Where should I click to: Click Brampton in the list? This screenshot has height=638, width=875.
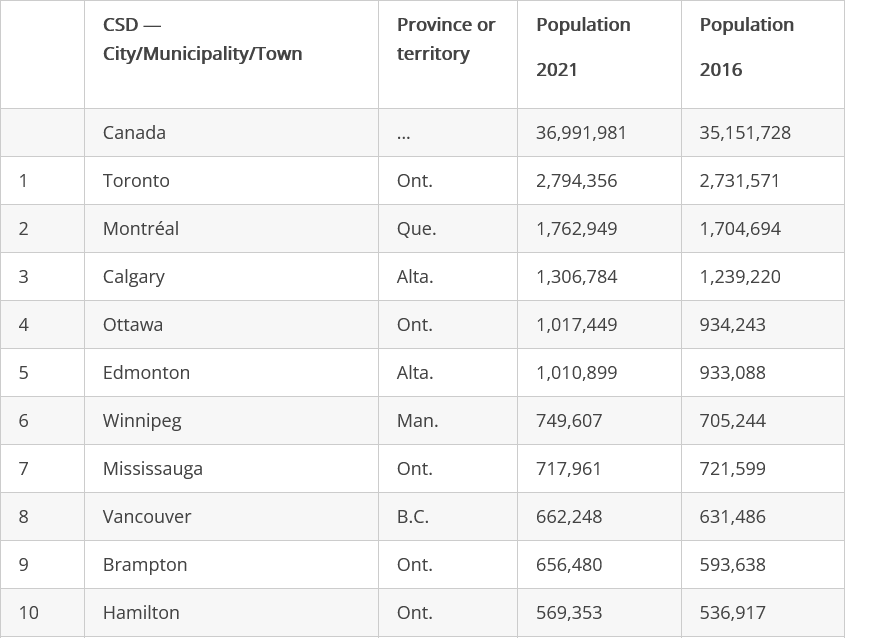click(145, 565)
